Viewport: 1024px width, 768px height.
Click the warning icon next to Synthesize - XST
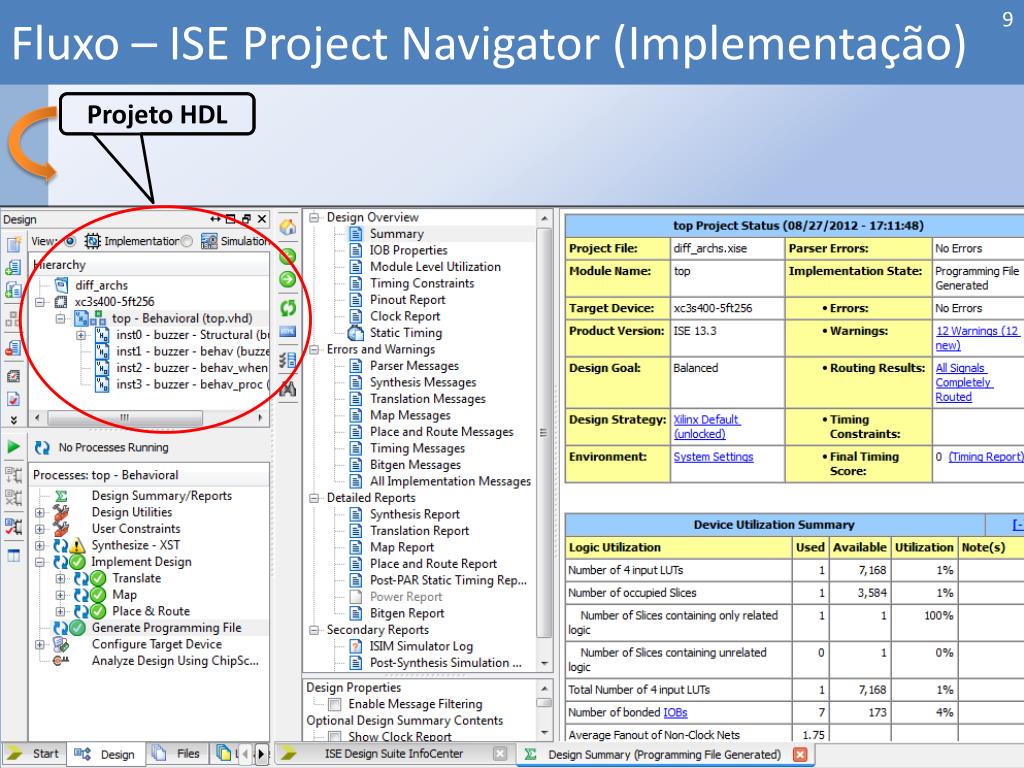click(78, 546)
